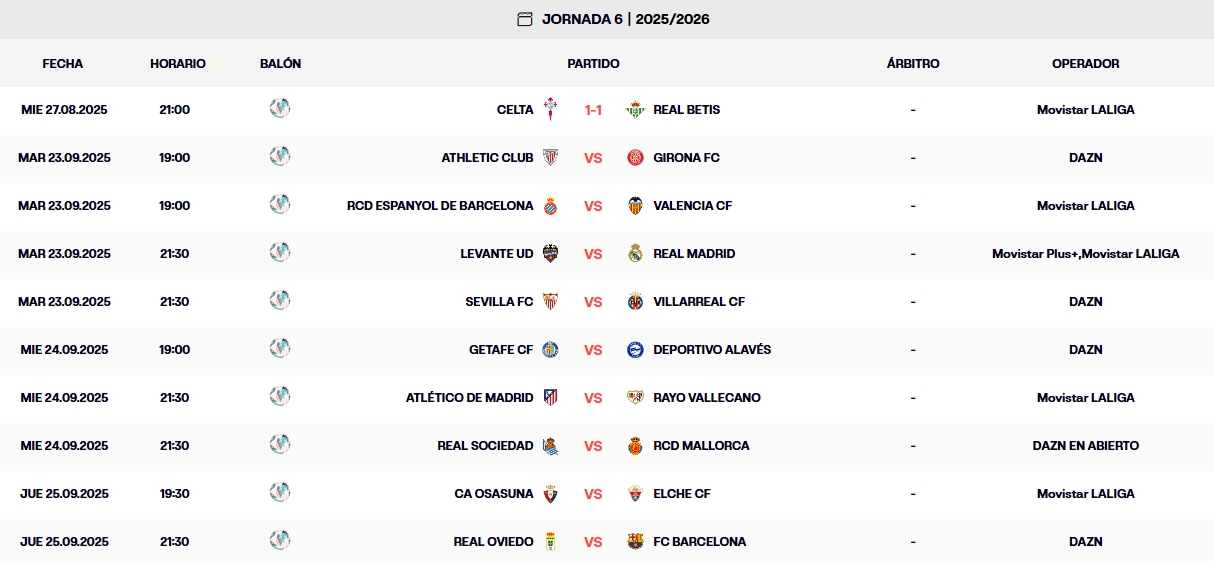Click the Jornada 6 | 2025/2026 heading
The width and height of the screenshot is (1214, 561).
[625, 19]
